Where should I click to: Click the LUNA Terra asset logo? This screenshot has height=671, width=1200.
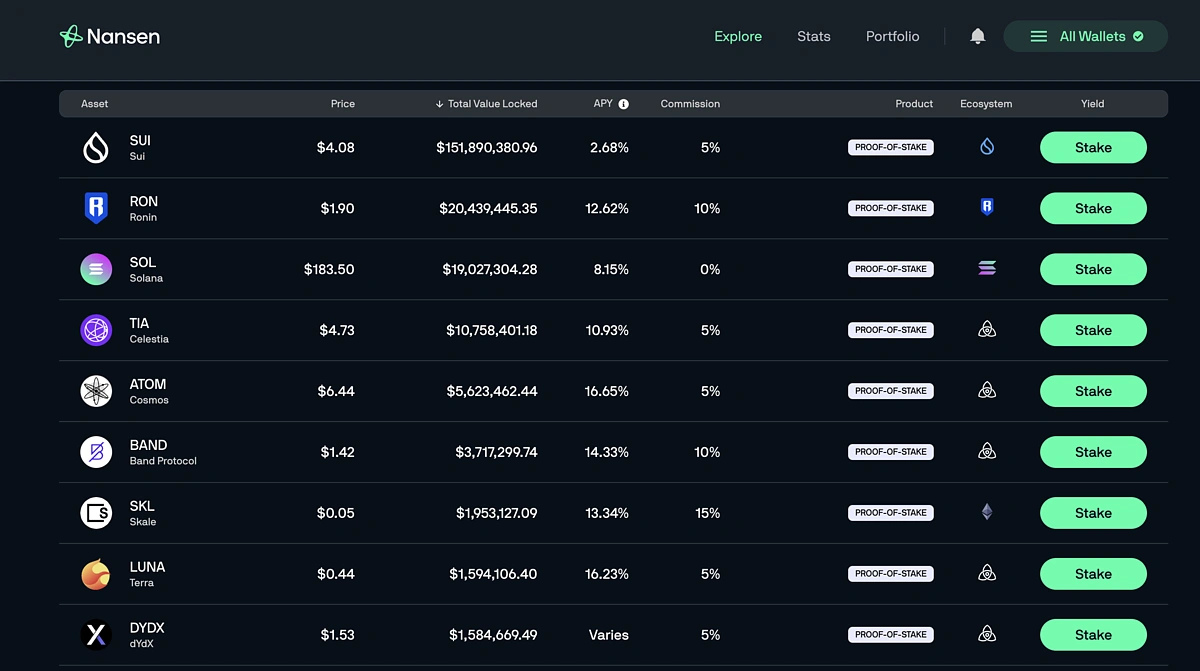96,575
